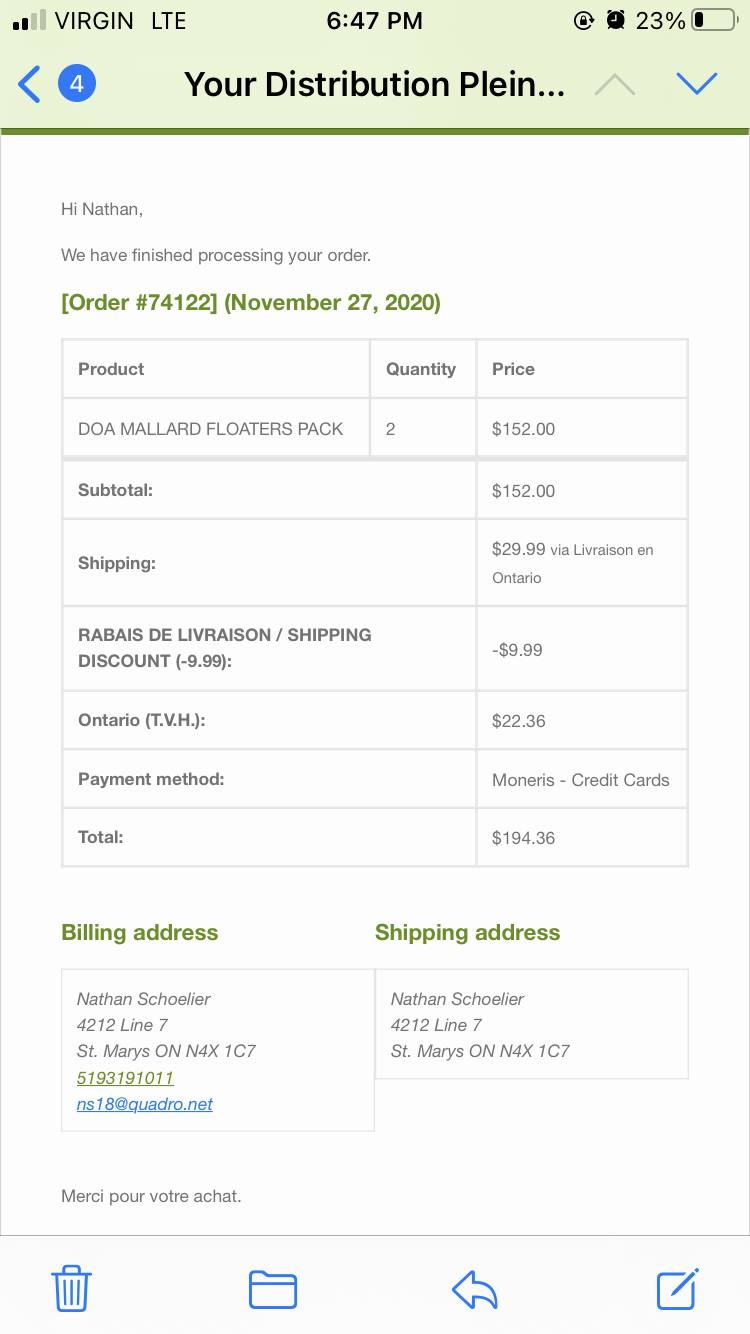Select the DOA MALLARD FLOATERS PACK product cell
Image resolution: width=750 pixels, height=1334 pixels.
coord(216,429)
